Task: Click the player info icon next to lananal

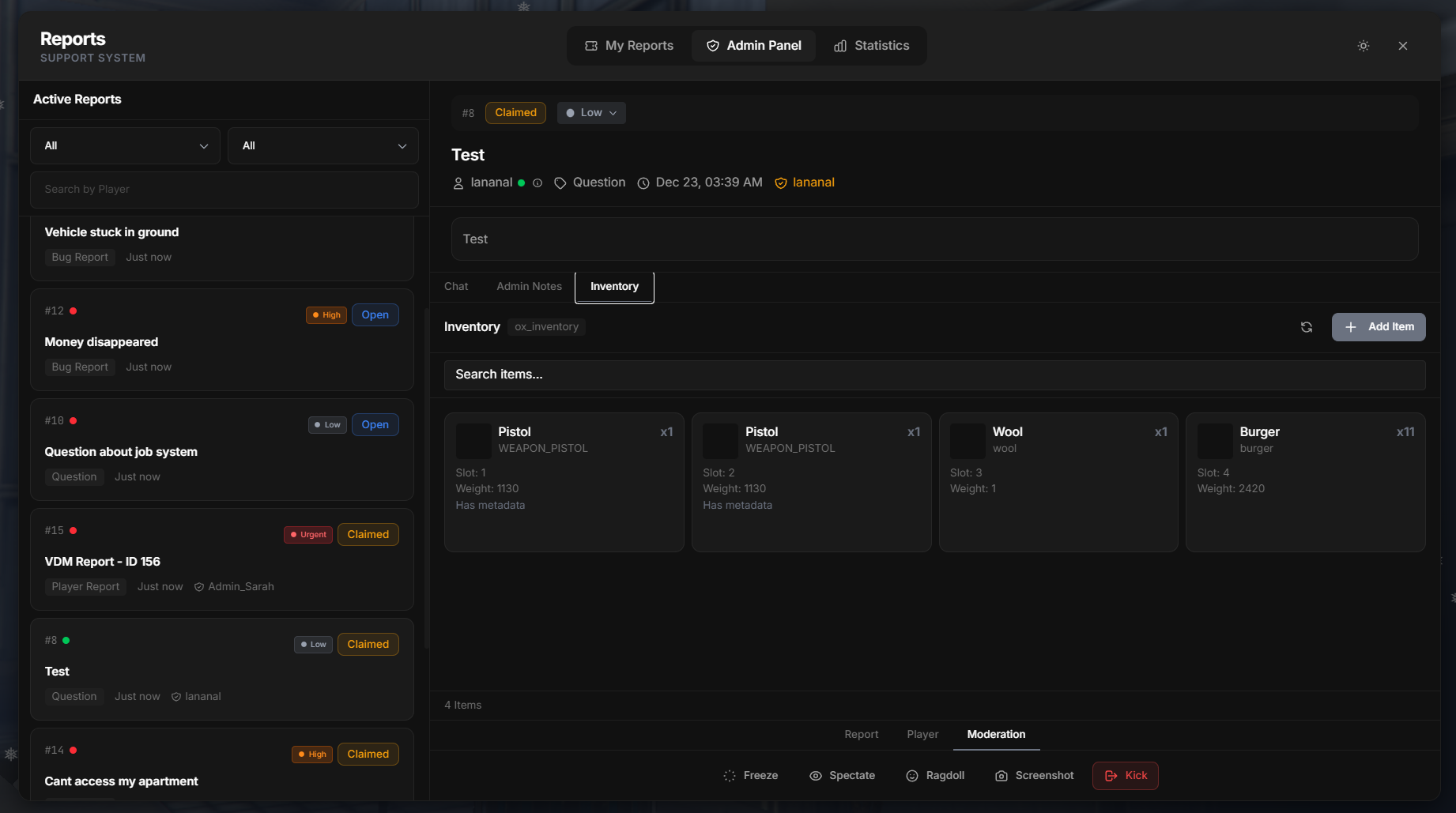Action: (x=538, y=183)
